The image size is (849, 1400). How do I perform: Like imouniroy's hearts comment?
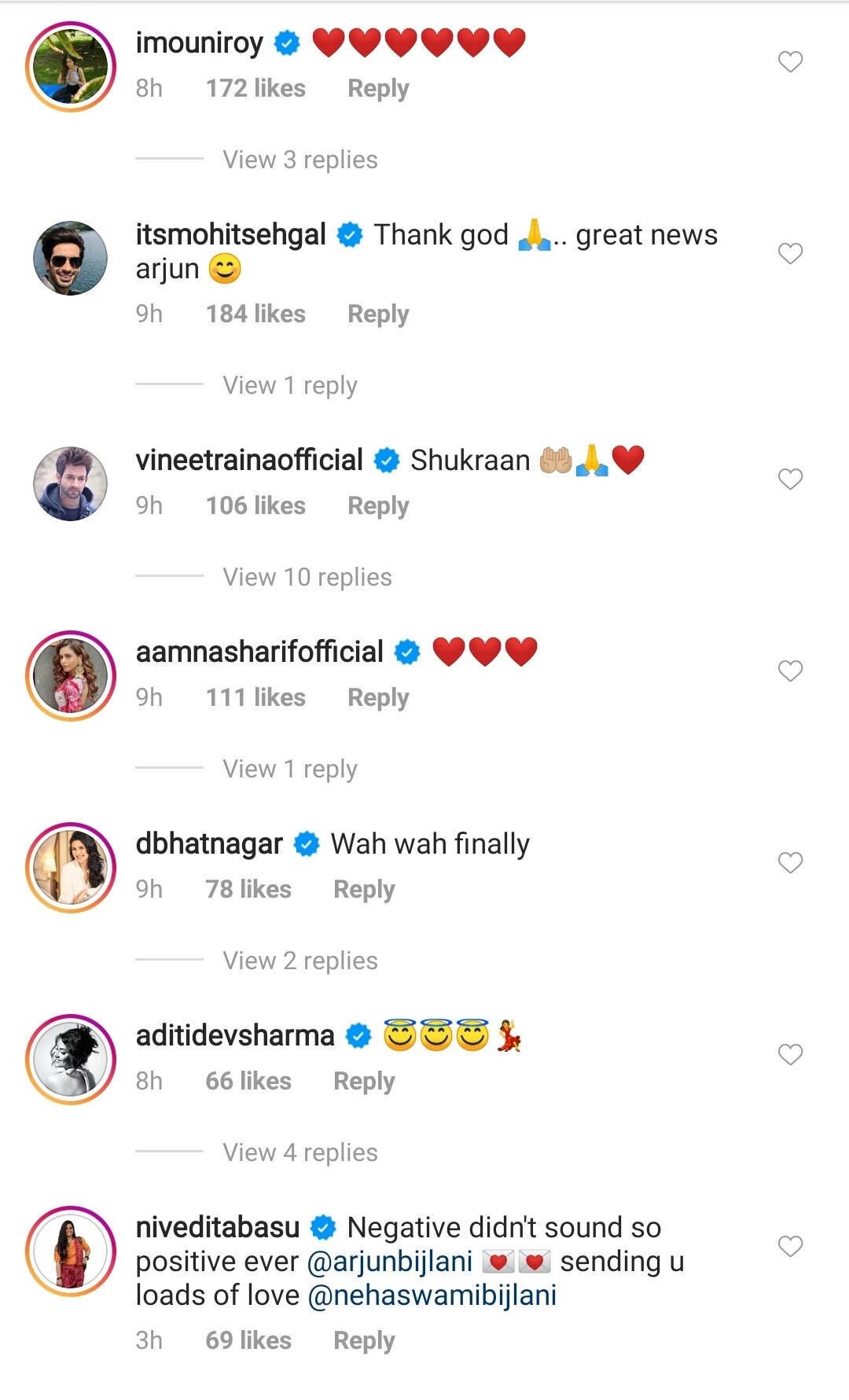pyautogui.click(x=790, y=61)
